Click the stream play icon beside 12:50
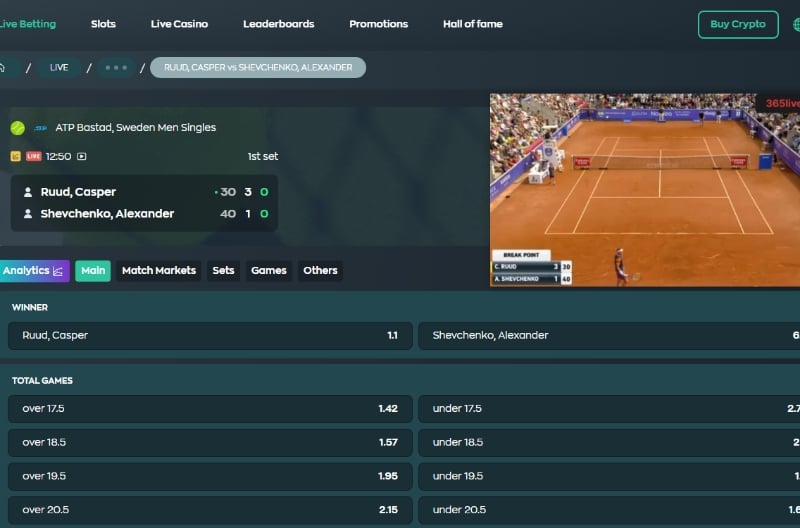Image resolution: width=800 pixels, height=528 pixels. pos(82,156)
